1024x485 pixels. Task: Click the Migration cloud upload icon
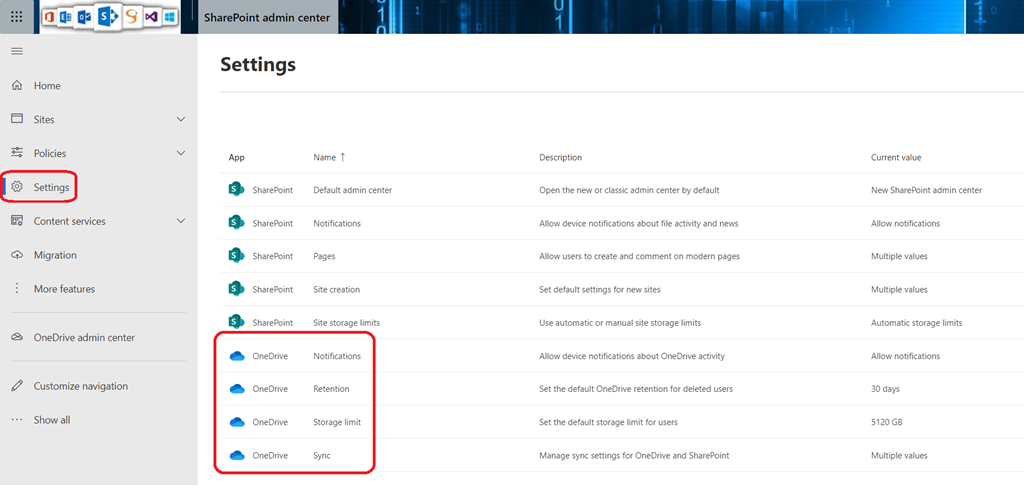coord(17,255)
